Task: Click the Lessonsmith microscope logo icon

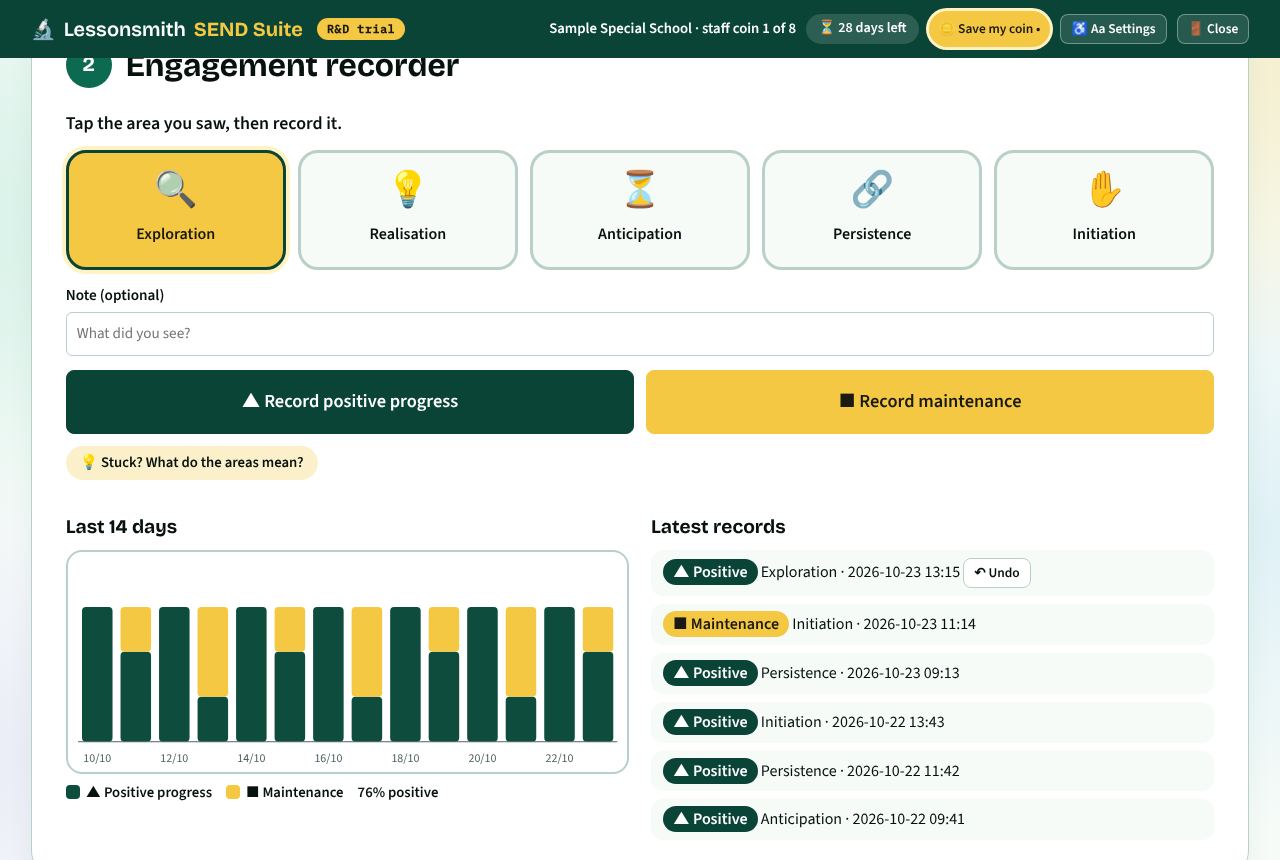Action: 43,29
